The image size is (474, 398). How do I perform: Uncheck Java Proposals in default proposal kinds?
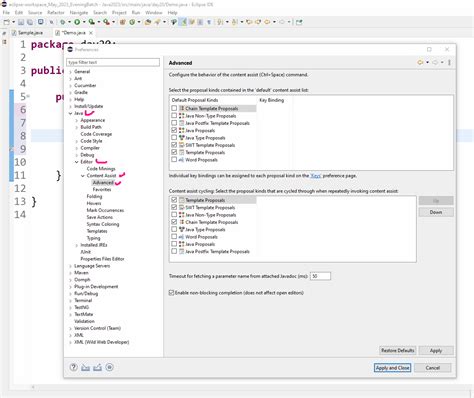pyautogui.click(x=174, y=130)
